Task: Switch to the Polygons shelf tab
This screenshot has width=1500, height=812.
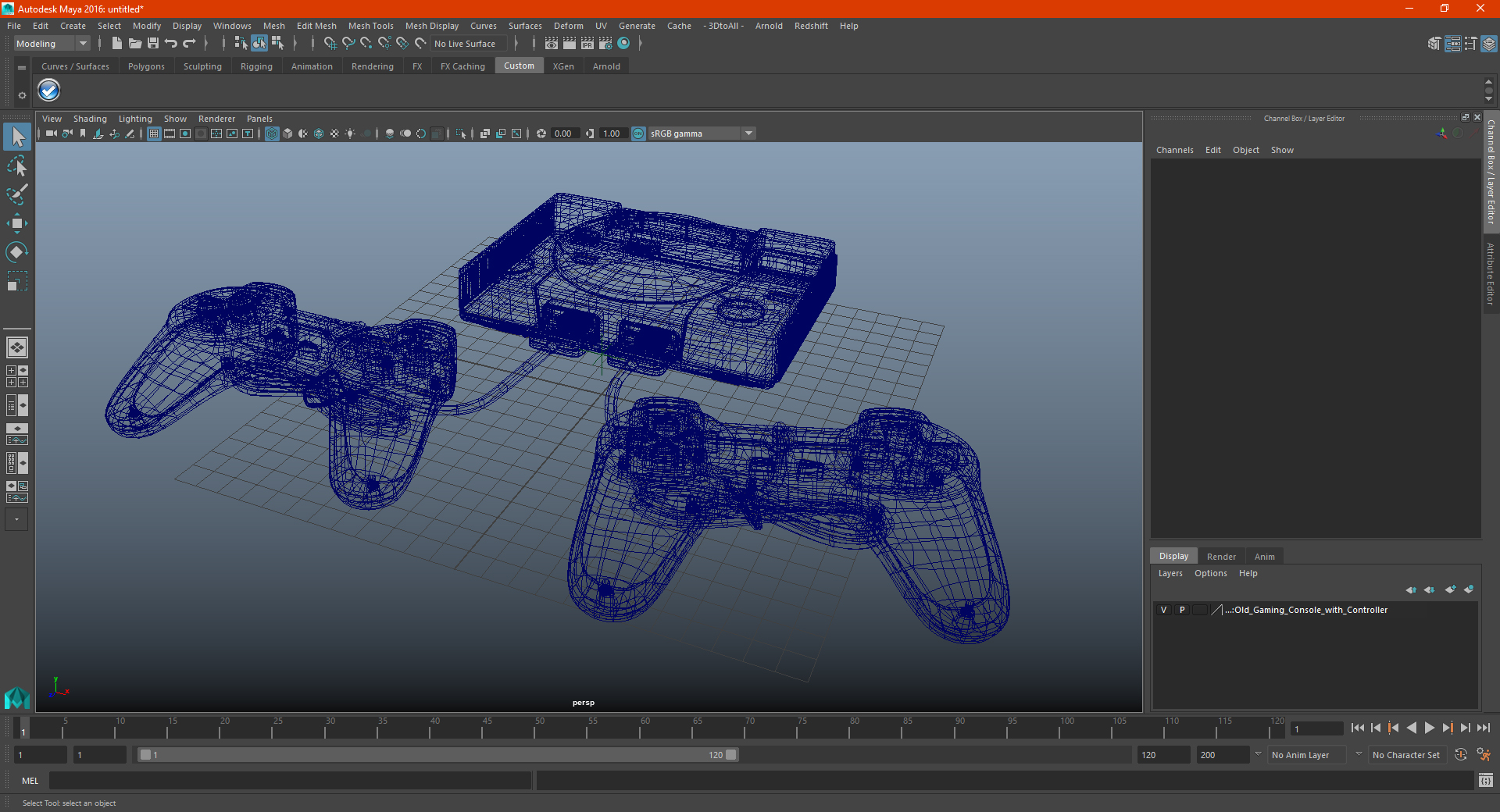Action: [146, 66]
